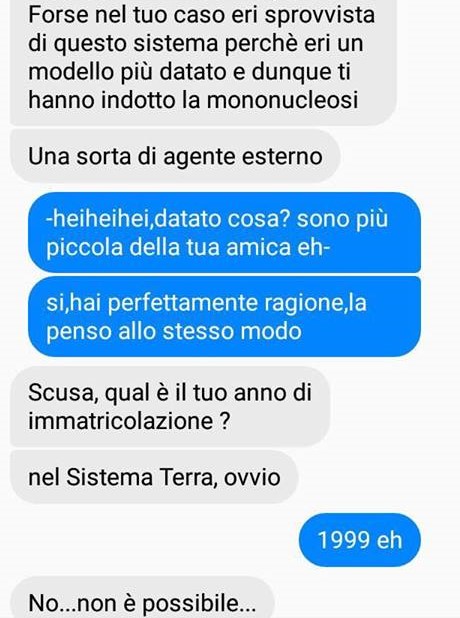Select the 'Una sorta di agente esterno' bubble
This screenshot has width=460, height=618.
pos(175,156)
